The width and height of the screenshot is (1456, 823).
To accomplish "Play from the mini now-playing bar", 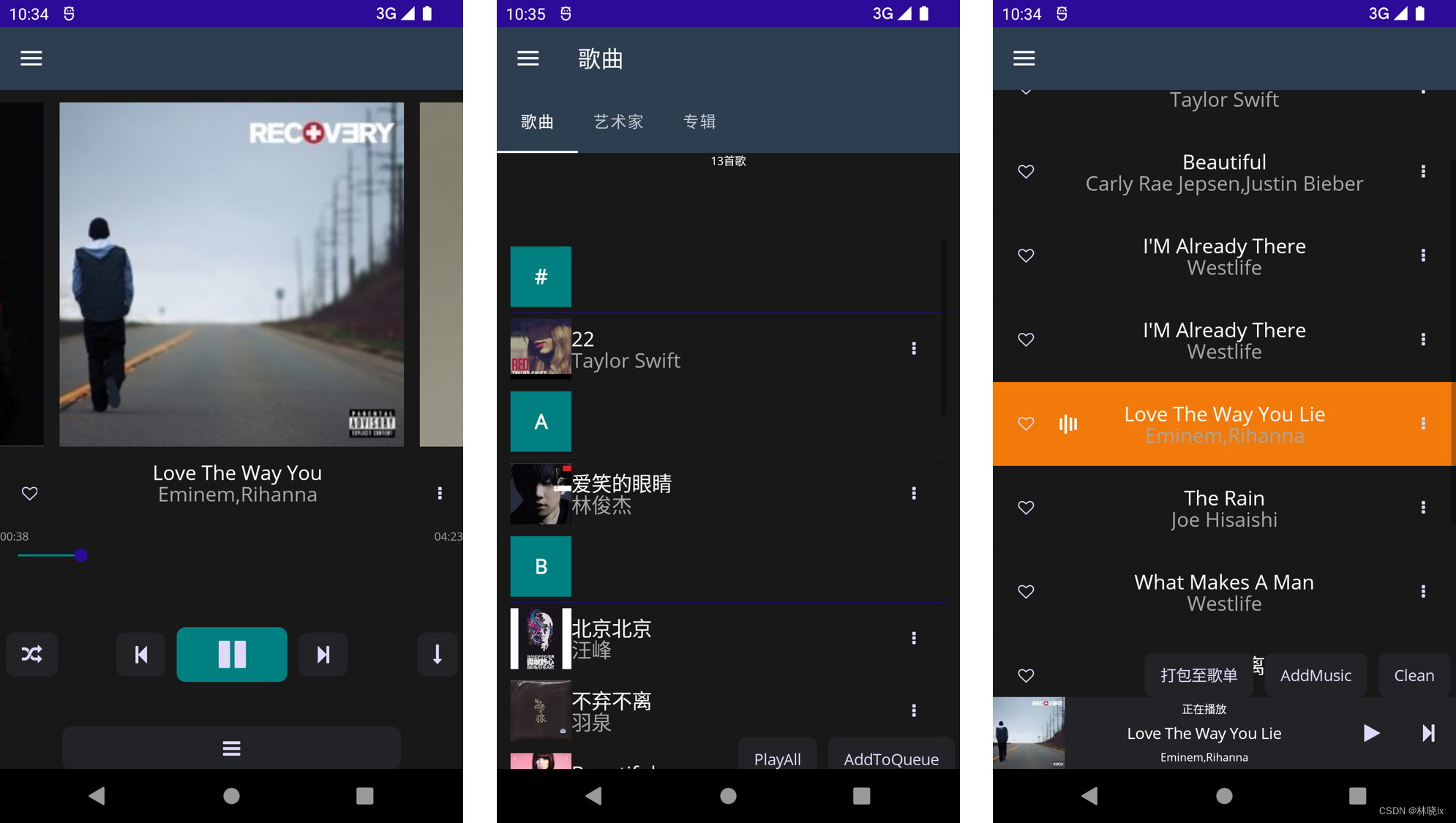I will 1371,733.
